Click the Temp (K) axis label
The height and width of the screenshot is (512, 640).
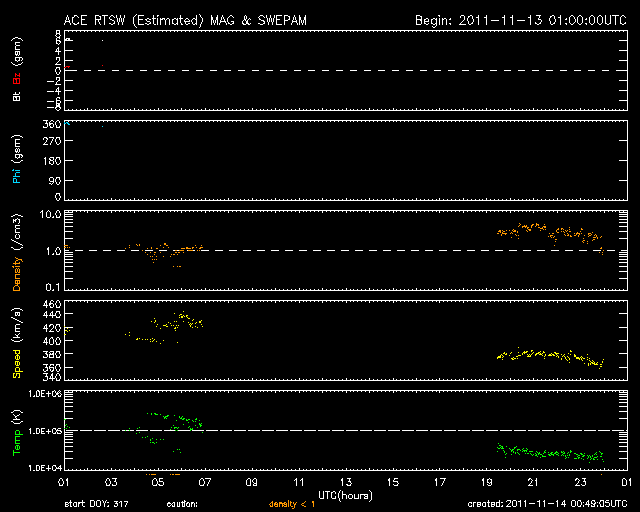point(17,430)
